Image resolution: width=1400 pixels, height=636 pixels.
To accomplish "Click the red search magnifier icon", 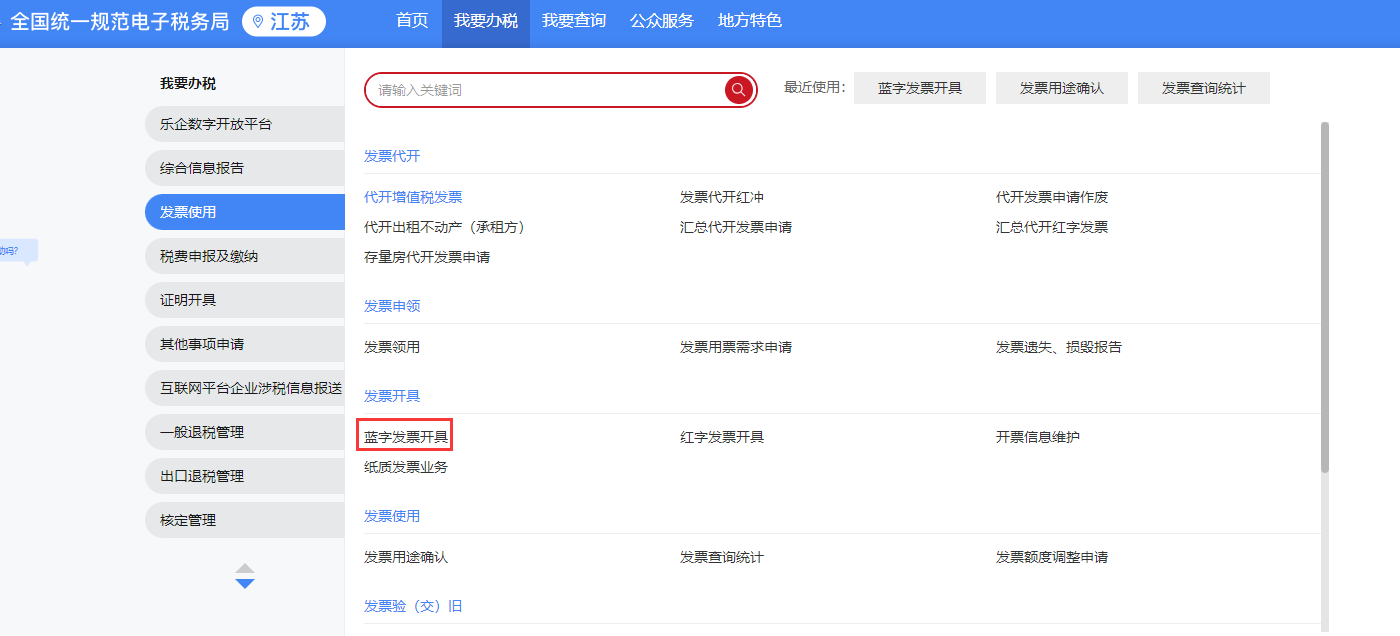I will [738, 90].
